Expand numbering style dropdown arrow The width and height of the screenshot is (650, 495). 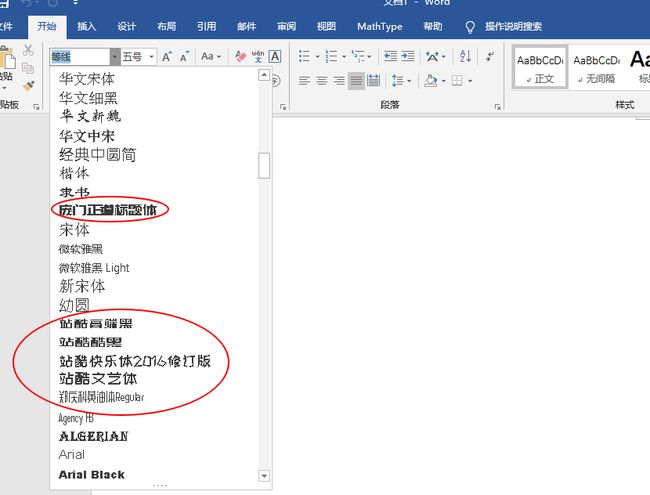[344, 56]
